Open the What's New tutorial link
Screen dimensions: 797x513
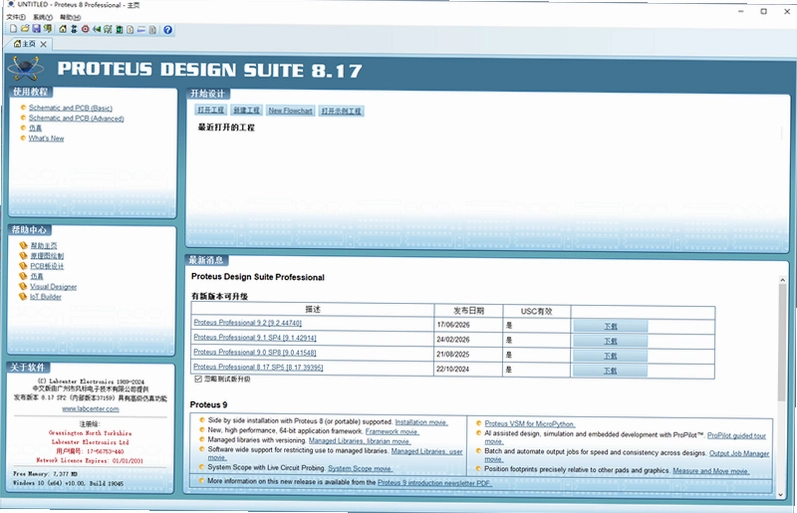(x=46, y=138)
